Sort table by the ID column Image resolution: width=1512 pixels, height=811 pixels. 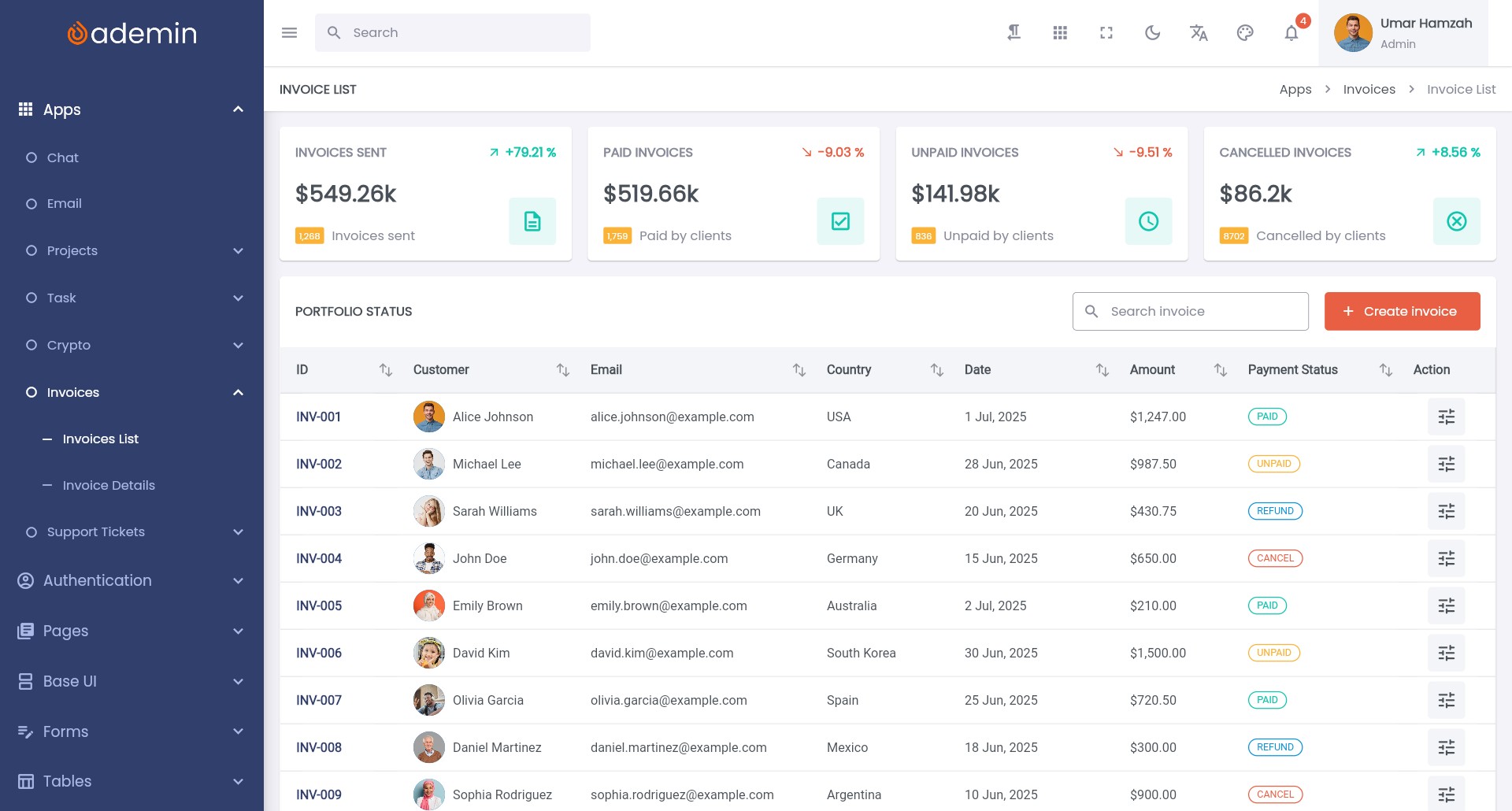(385, 370)
